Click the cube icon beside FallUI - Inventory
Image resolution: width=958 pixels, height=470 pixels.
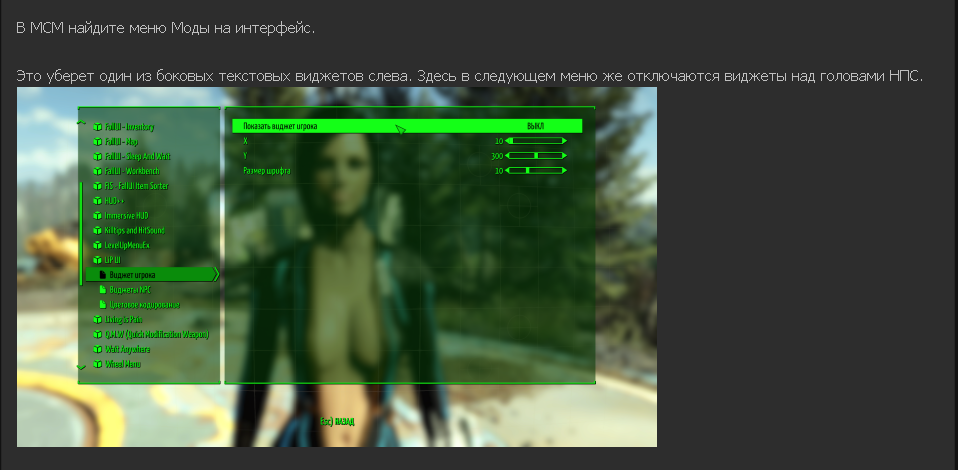[x=97, y=127]
